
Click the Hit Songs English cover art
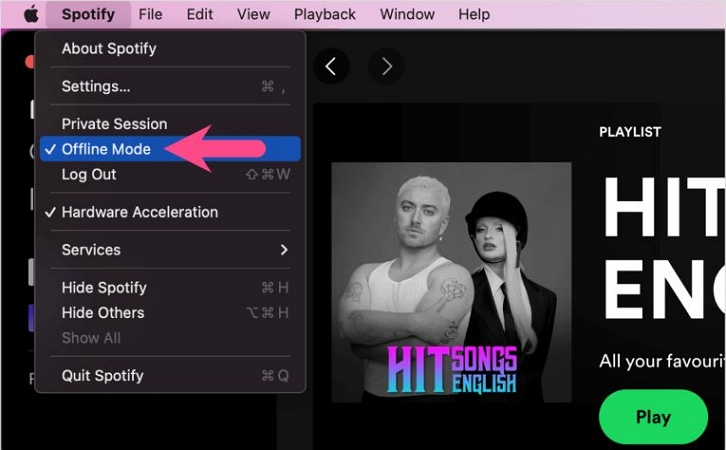[x=451, y=282]
